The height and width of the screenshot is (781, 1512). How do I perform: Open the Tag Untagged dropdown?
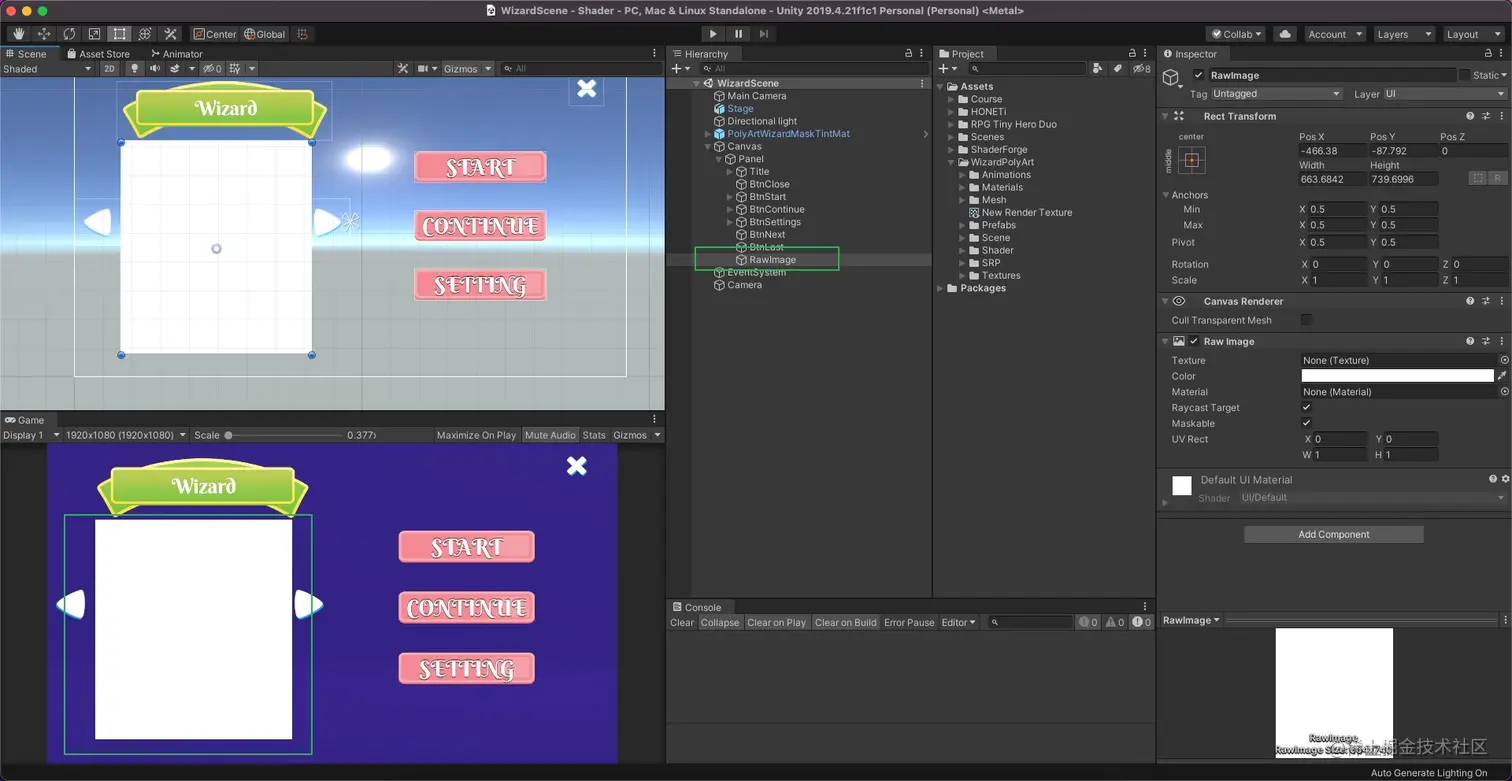tap(1276, 94)
